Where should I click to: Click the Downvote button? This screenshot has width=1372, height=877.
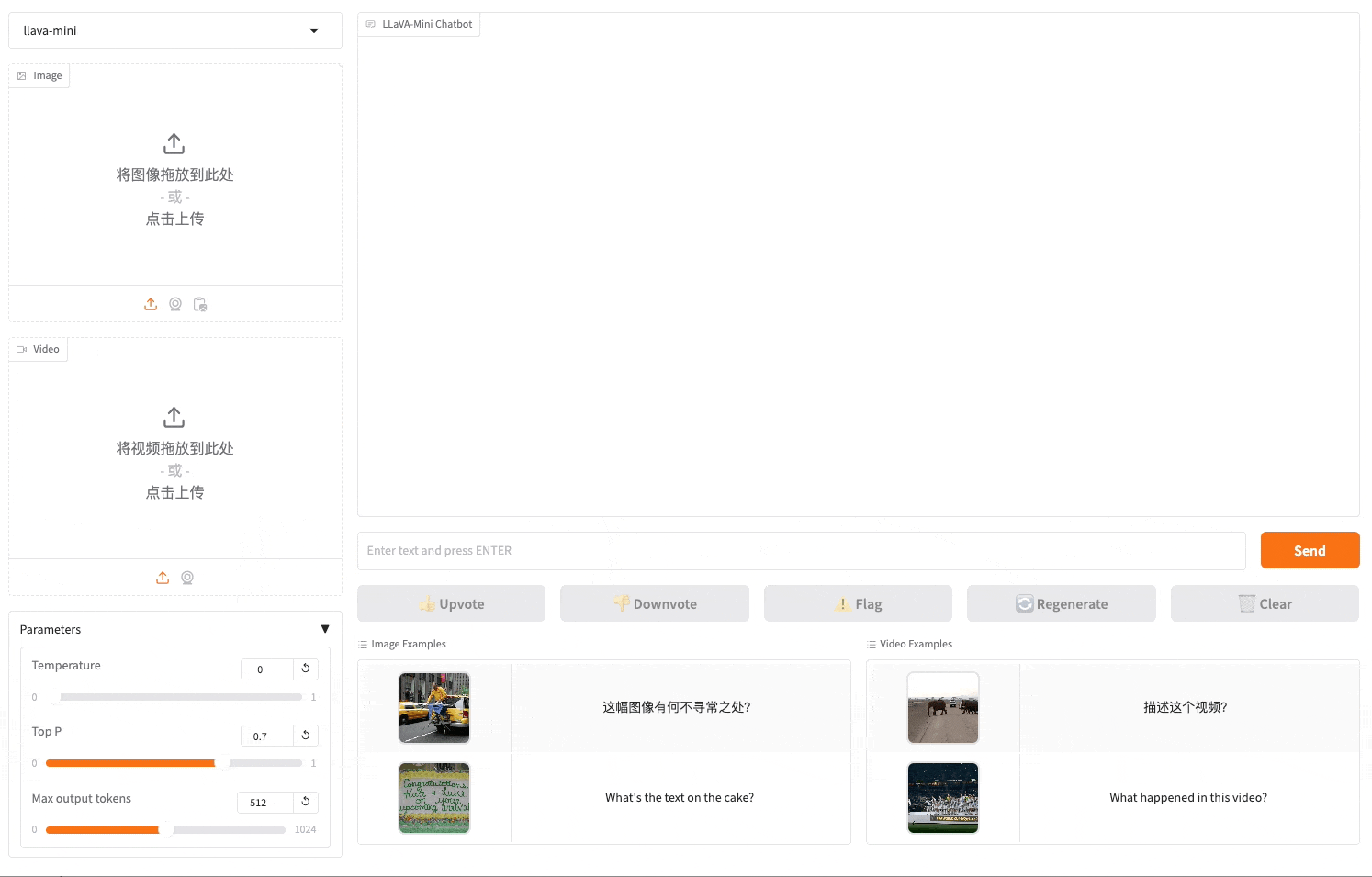(x=655, y=603)
